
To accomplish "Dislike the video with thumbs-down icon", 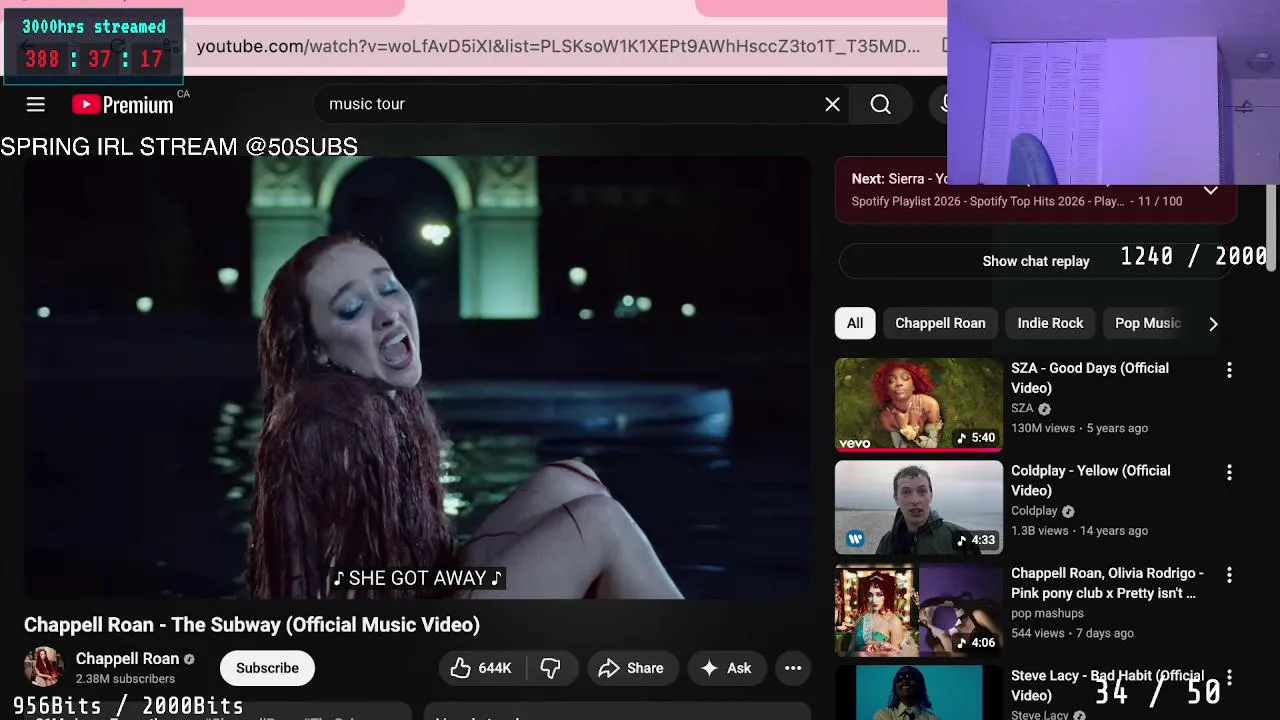I will point(551,668).
